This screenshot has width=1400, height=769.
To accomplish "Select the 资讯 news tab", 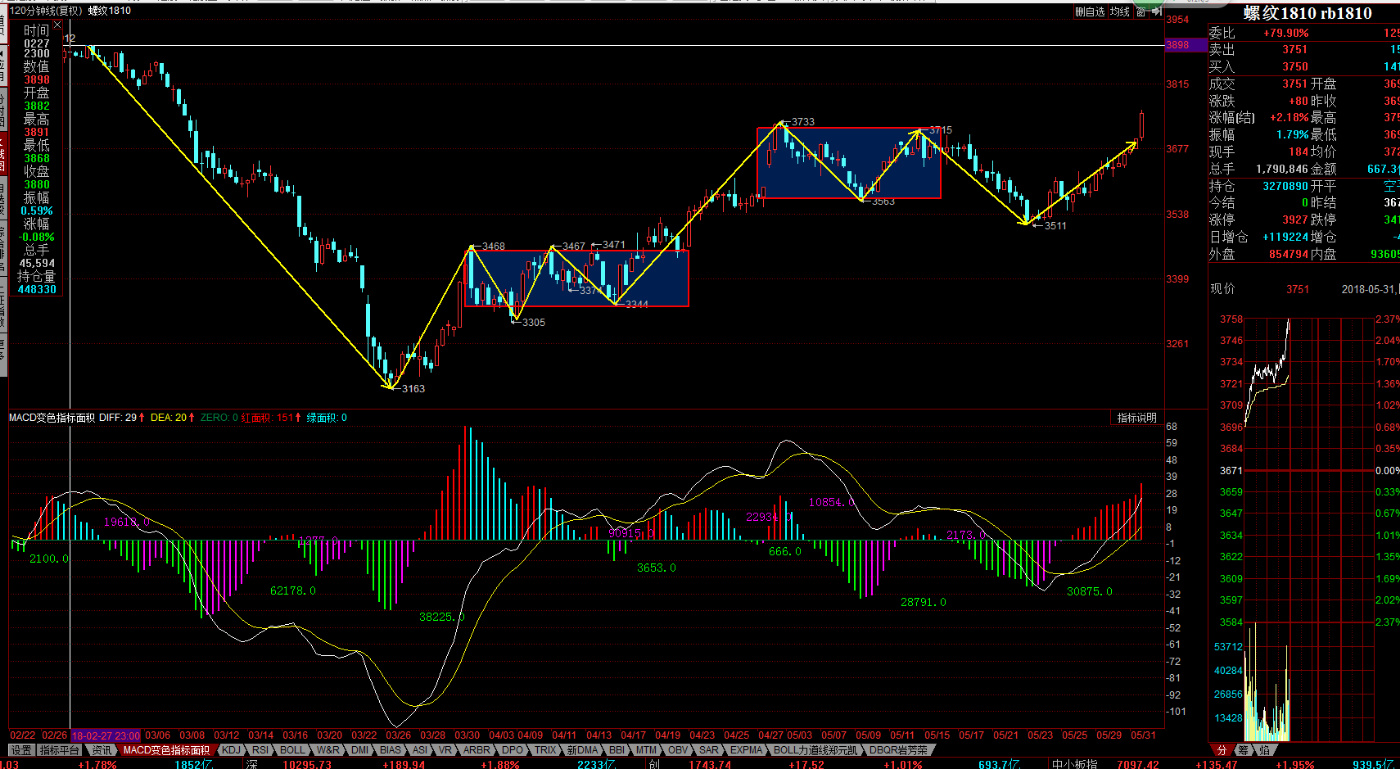I will tap(102, 749).
